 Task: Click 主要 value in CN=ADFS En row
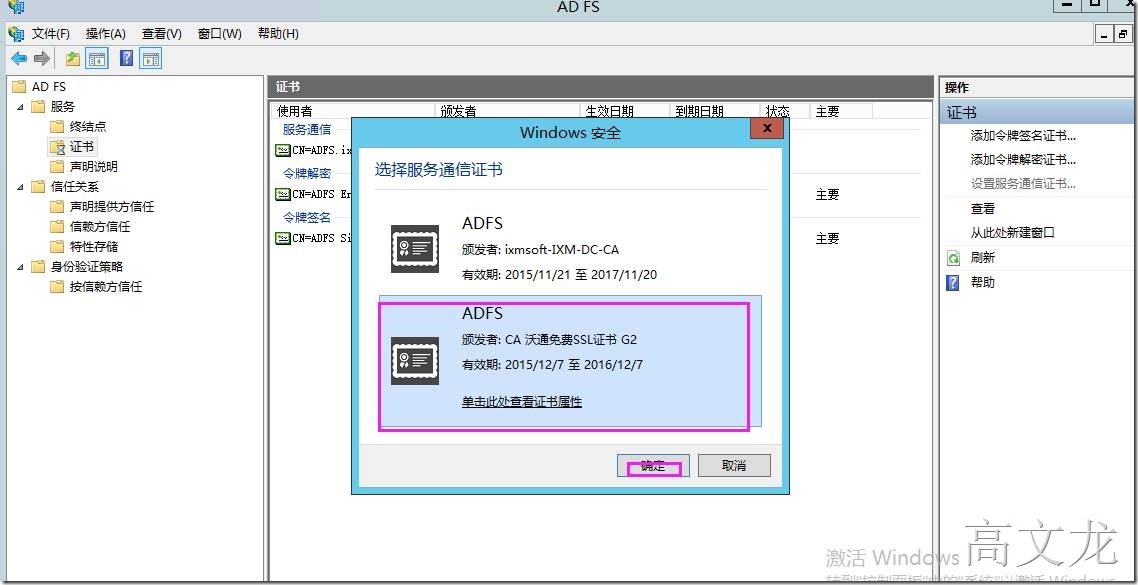[x=827, y=195]
